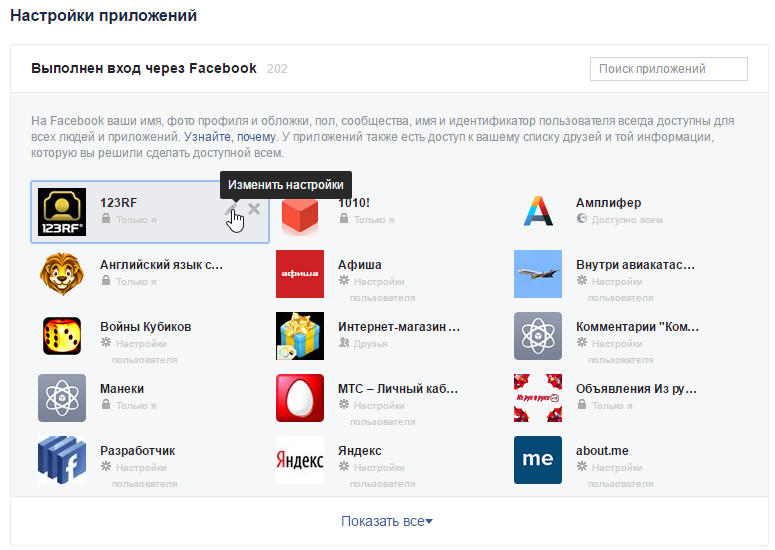The height and width of the screenshot is (550, 775).
Task: Click the globe icon under Амплифер
Action: [582, 218]
